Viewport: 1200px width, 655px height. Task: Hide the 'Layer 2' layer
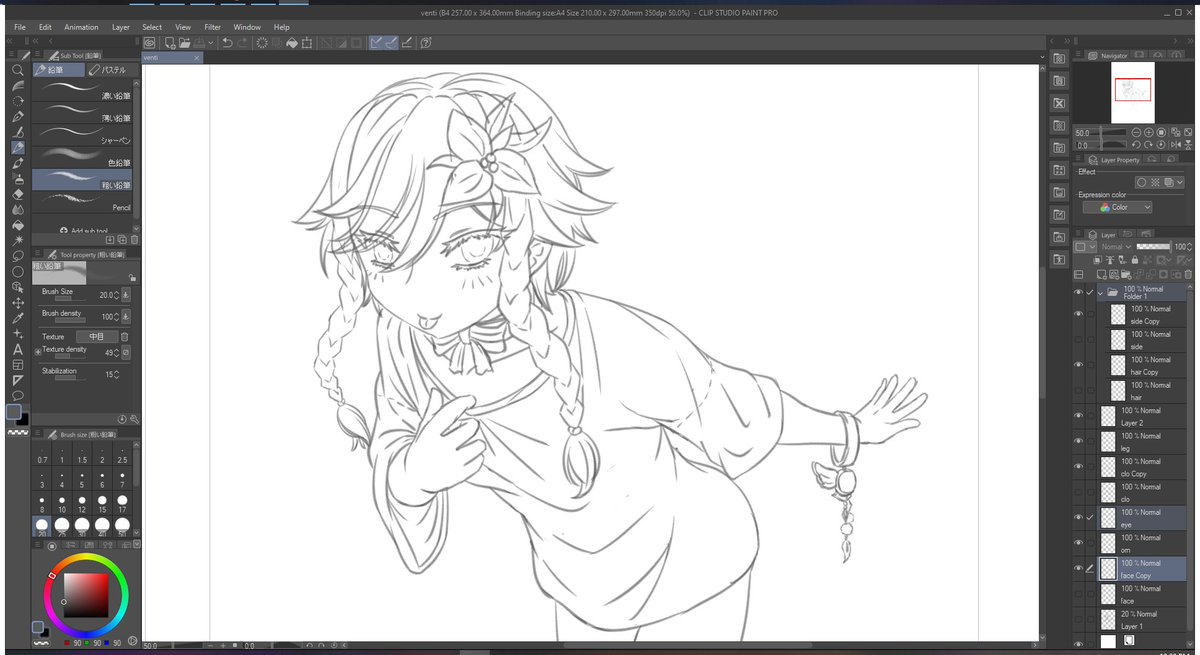[x=1078, y=416]
